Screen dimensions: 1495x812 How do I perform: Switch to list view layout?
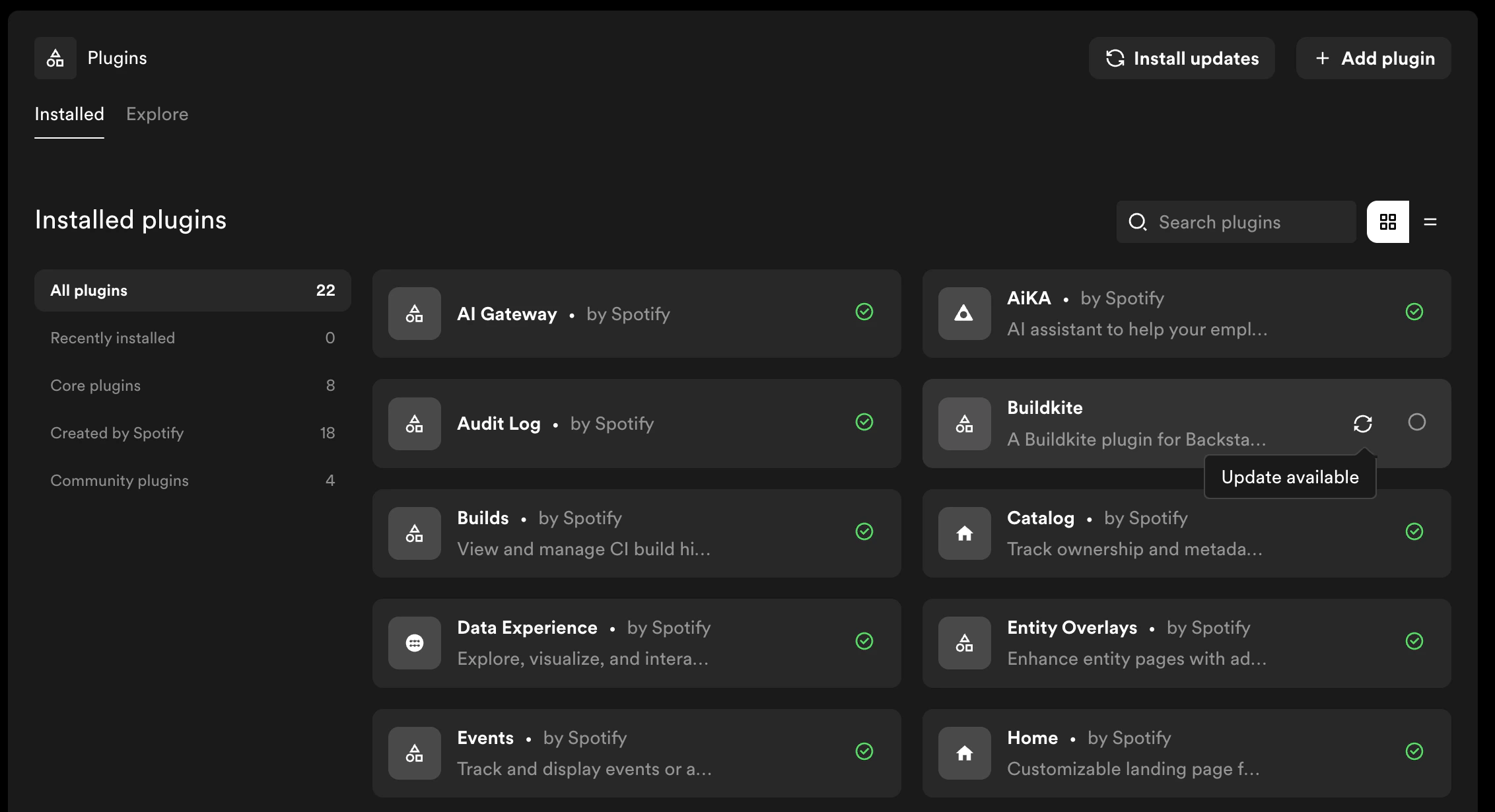[1430, 222]
